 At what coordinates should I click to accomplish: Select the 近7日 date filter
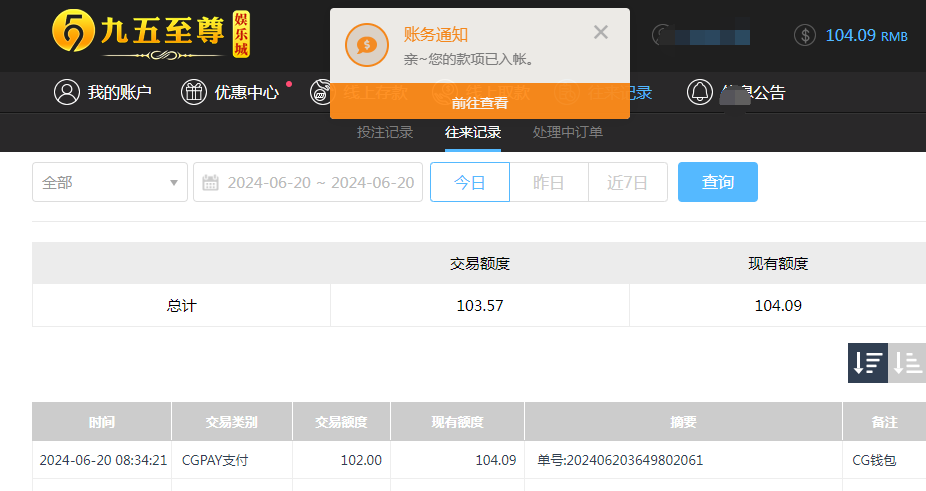coord(628,182)
